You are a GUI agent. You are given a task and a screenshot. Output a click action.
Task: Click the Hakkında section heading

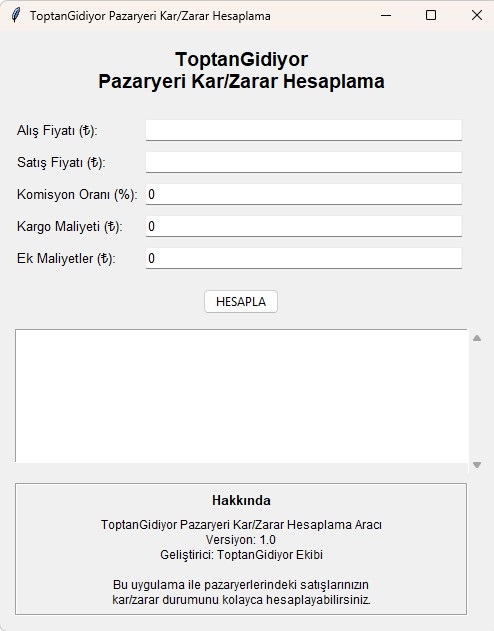[x=241, y=500]
